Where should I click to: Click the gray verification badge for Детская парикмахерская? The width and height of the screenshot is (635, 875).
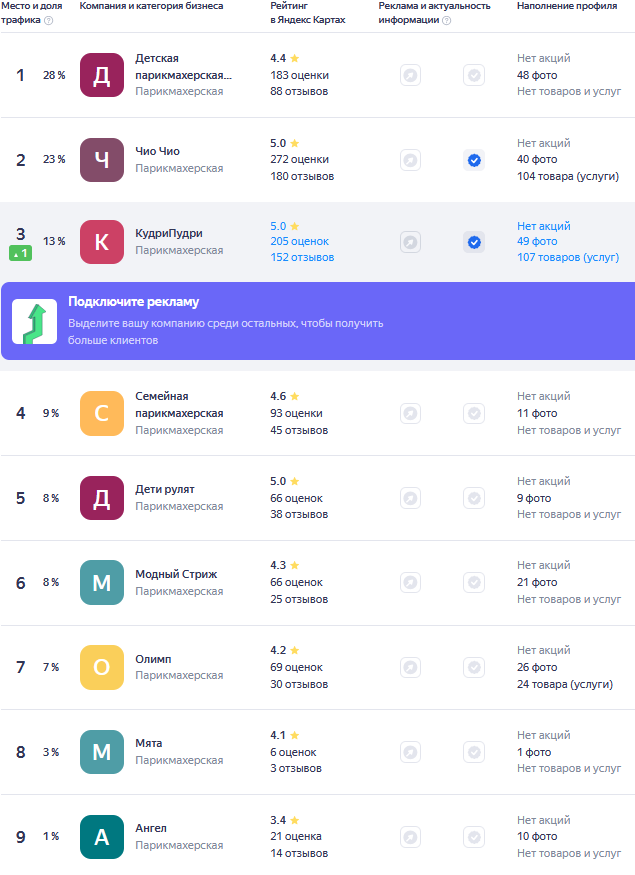(x=474, y=75)
